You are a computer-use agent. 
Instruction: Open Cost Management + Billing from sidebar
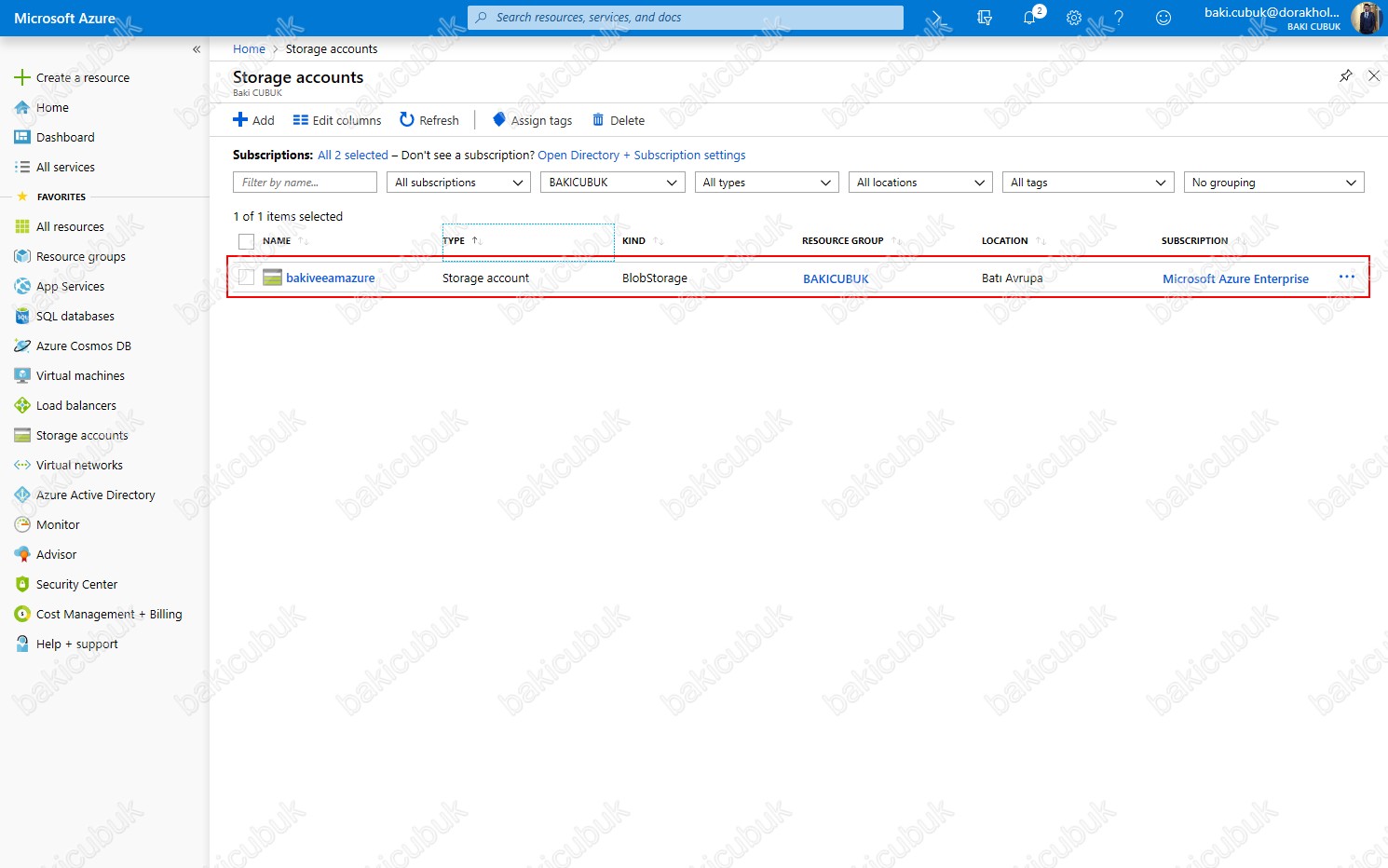coord(104,614)
